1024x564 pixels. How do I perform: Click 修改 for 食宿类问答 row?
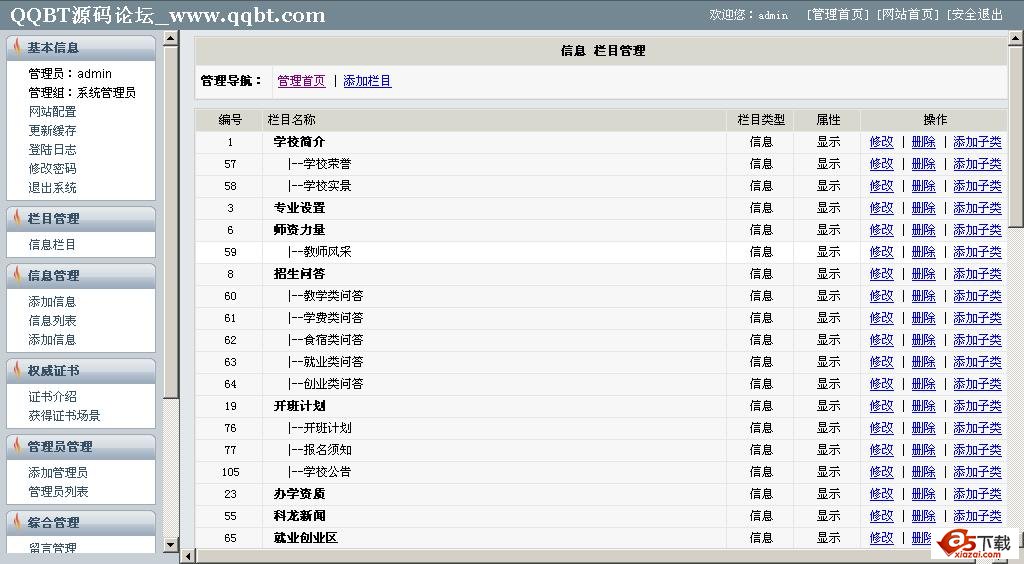[x=881, y=340]
